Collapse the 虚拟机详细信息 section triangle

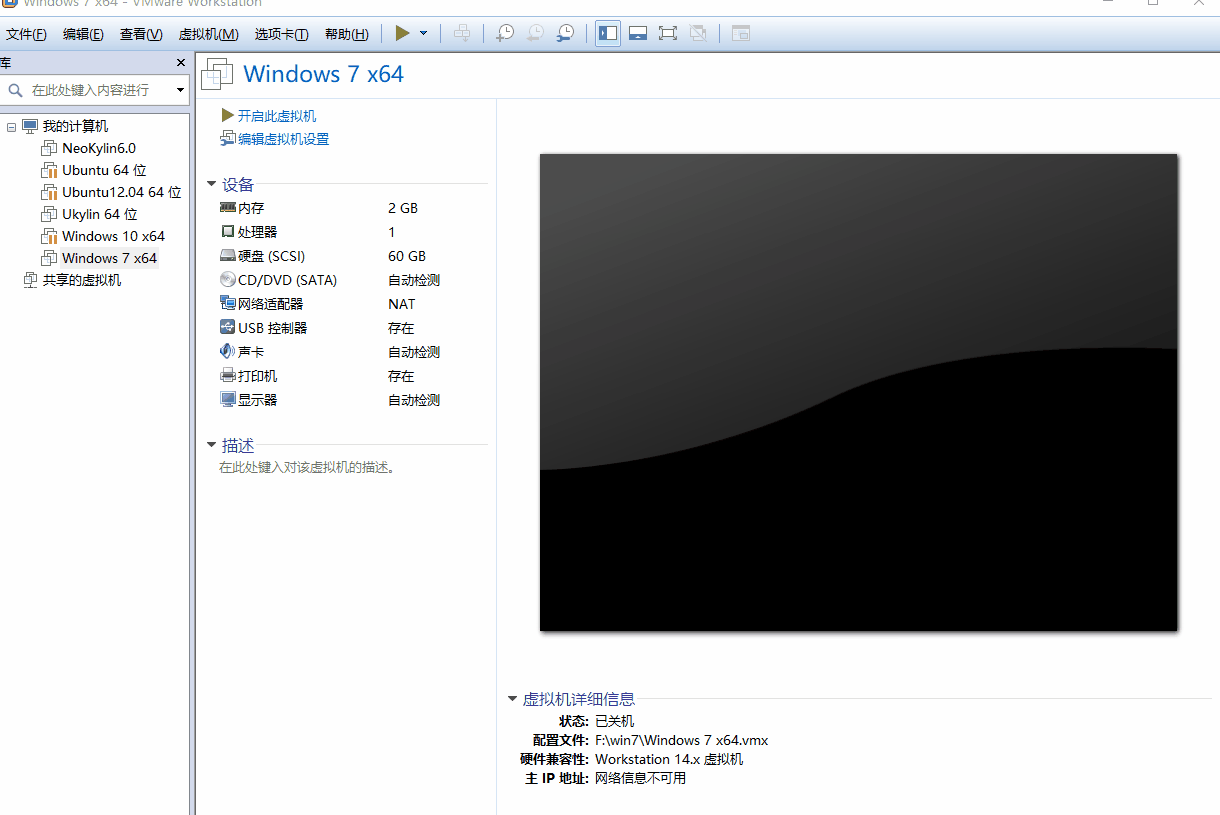pos(513,699)
